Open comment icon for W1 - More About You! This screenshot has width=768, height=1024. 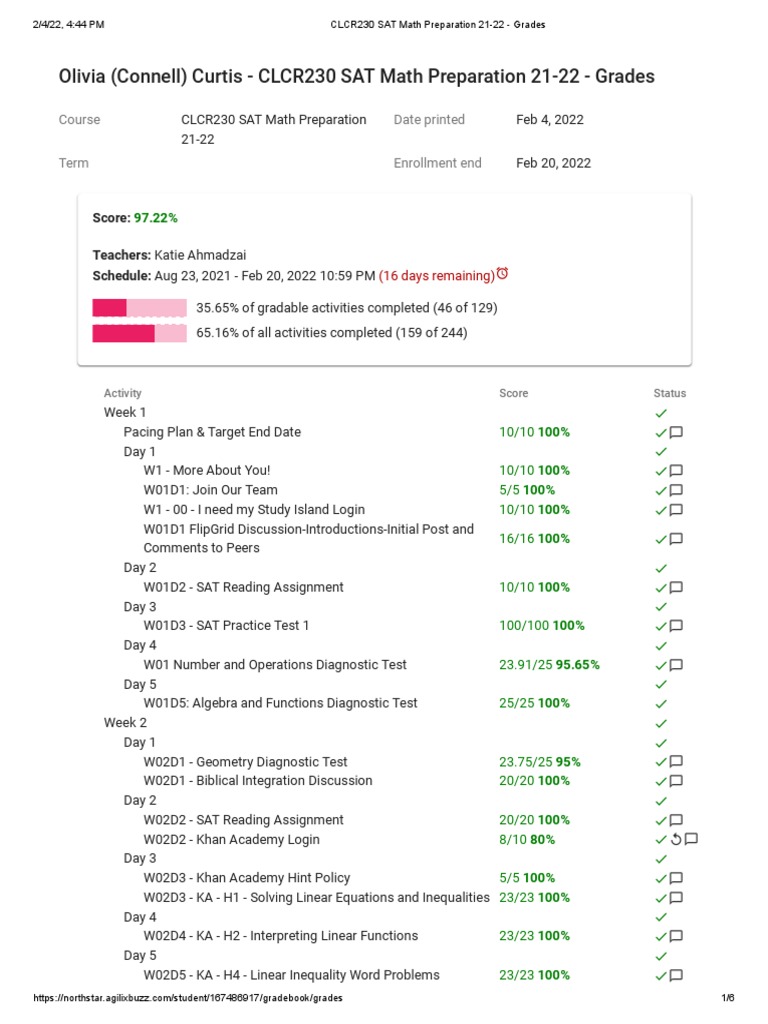(x=676, y=471)
